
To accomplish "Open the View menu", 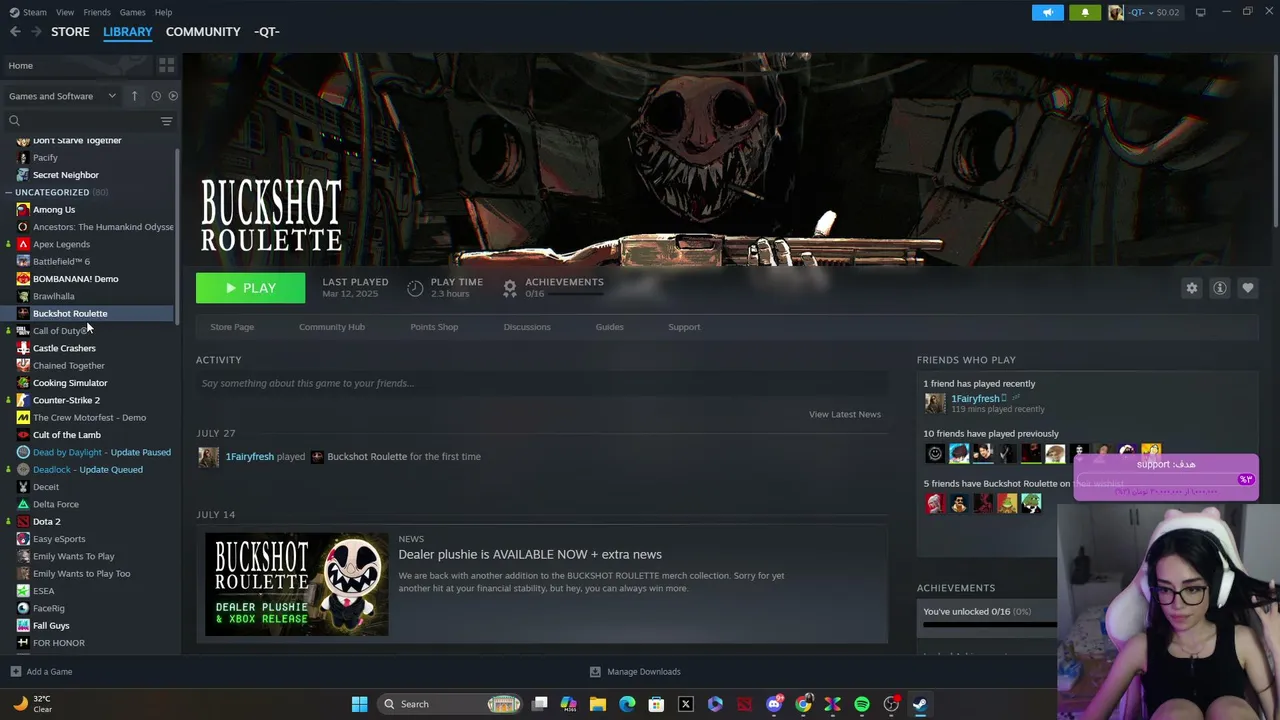I will click(x=65, y=12).
